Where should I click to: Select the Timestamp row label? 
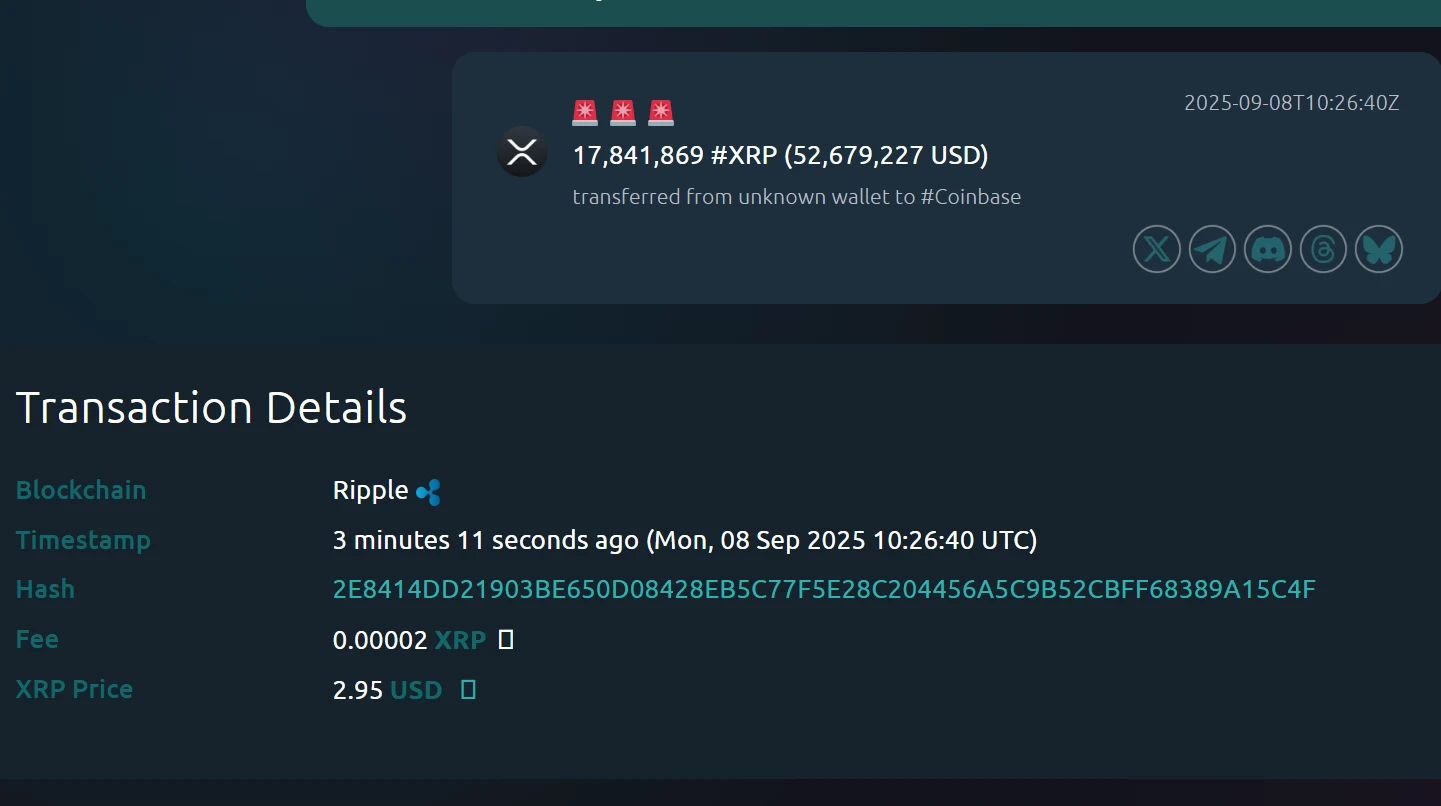83,539
